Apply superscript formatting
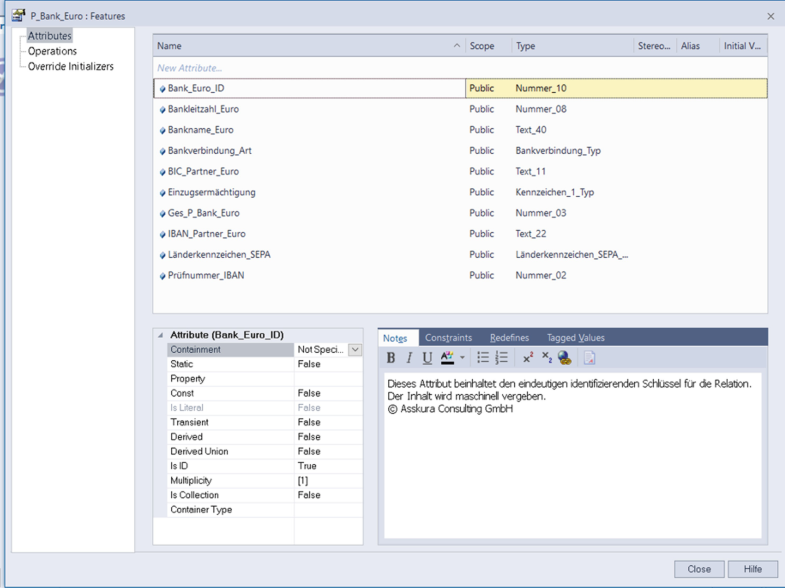785x588 pixels. point(528,358)
